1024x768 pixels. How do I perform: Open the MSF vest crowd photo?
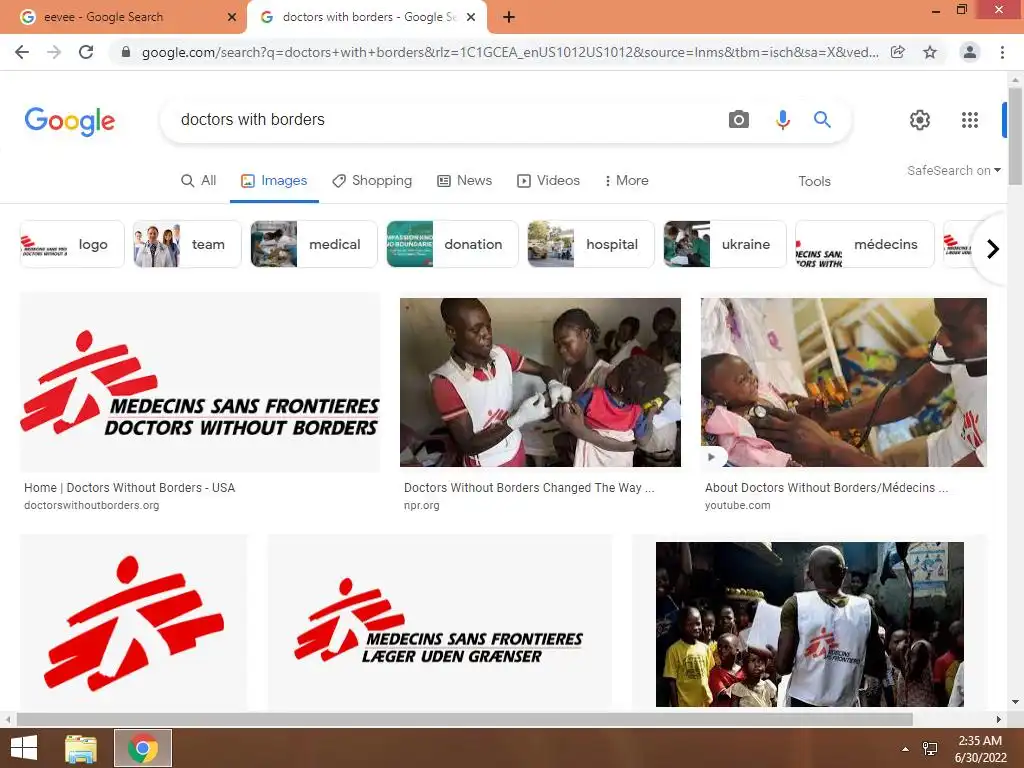click(810, 624)
